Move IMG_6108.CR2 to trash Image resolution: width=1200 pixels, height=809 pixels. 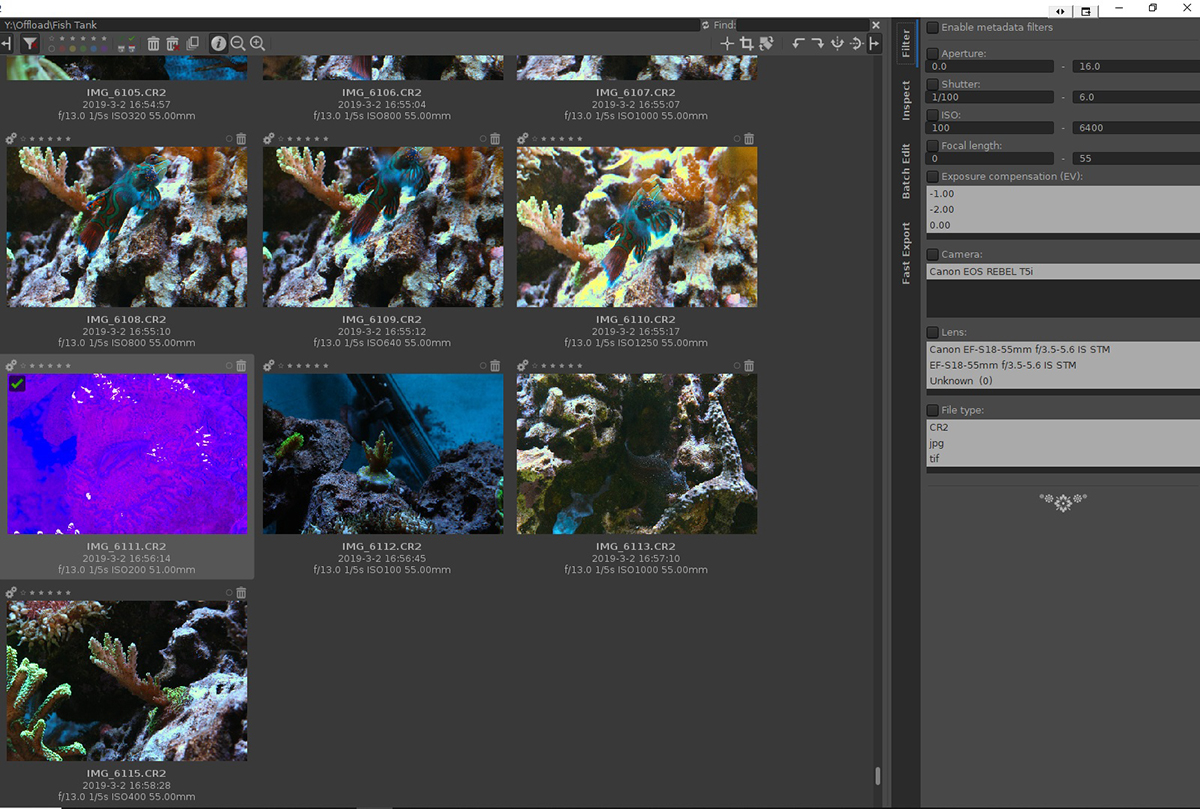coord(241,139)
